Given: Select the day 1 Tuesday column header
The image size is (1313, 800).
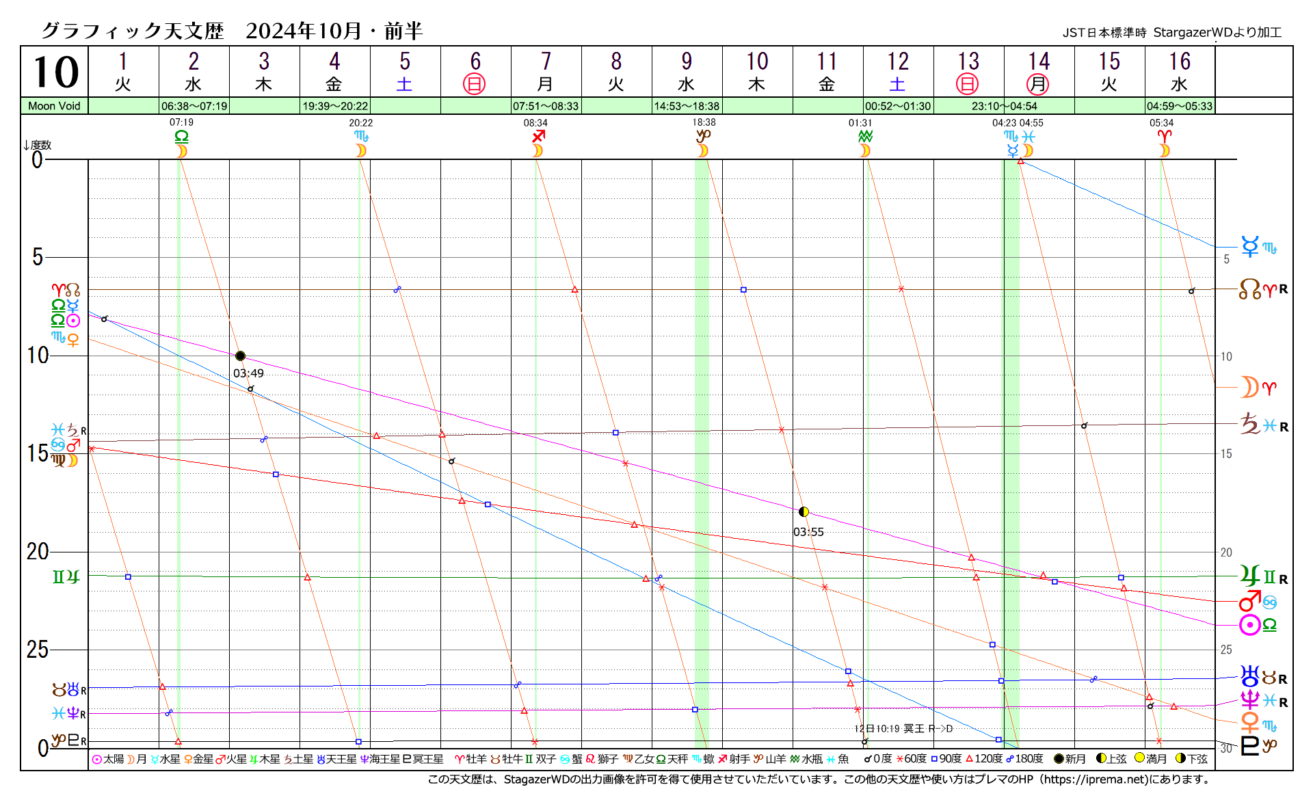Looking at the screenshot, I should click(123, 71).
